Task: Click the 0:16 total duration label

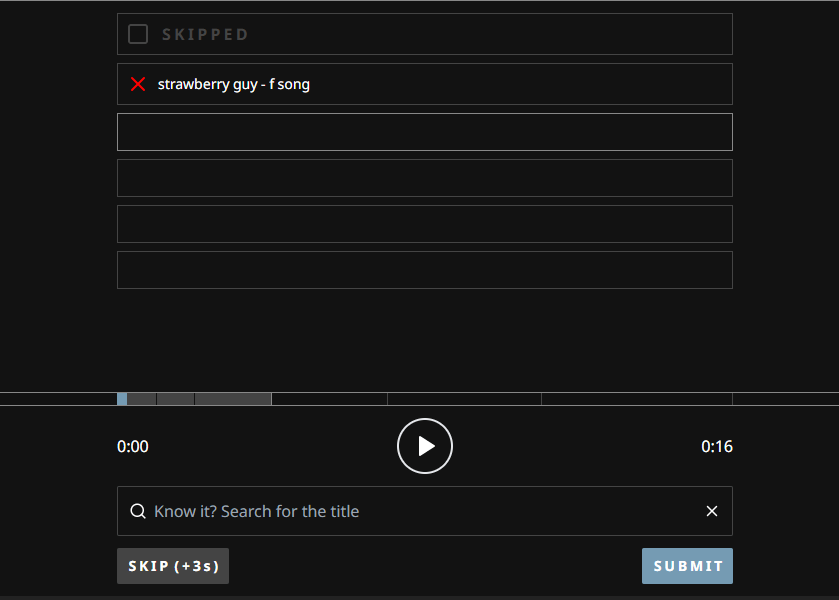Action: pyautogui.click(x=717, y=446)
